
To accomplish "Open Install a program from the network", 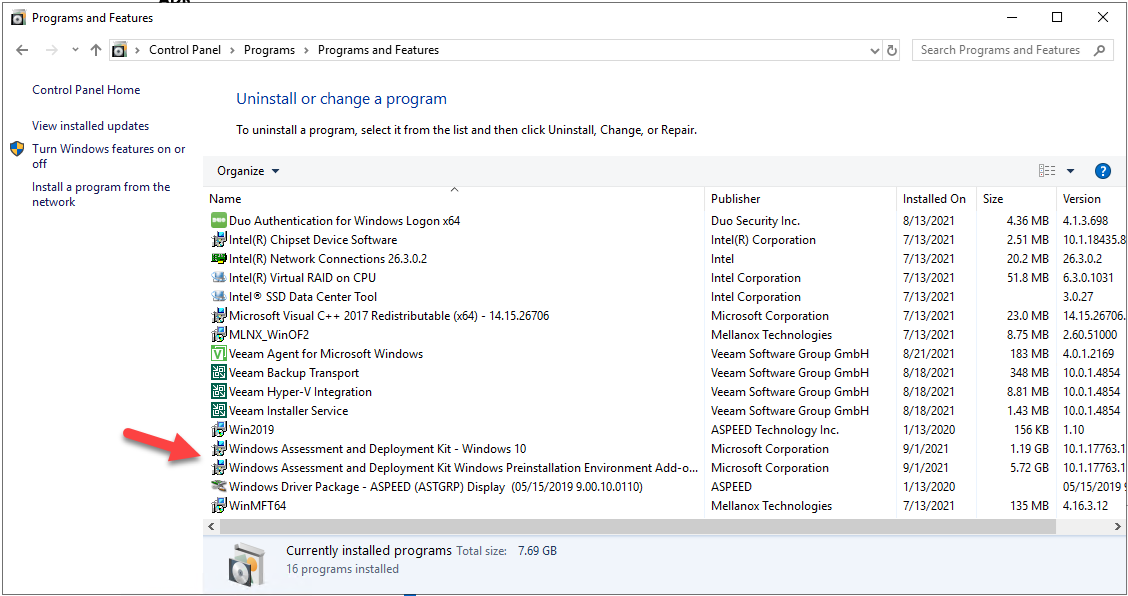I will click(x=101, y=194).
